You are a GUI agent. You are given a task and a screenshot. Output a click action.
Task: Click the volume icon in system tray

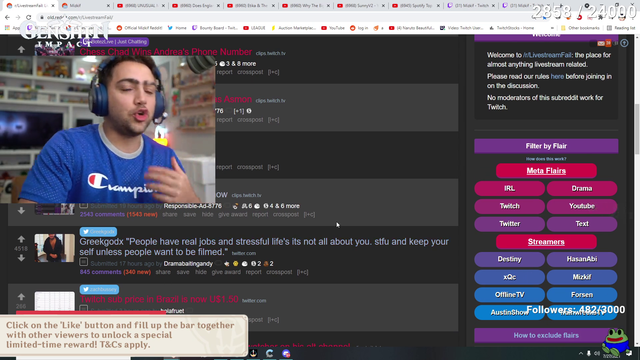click(x=597, y=353)
